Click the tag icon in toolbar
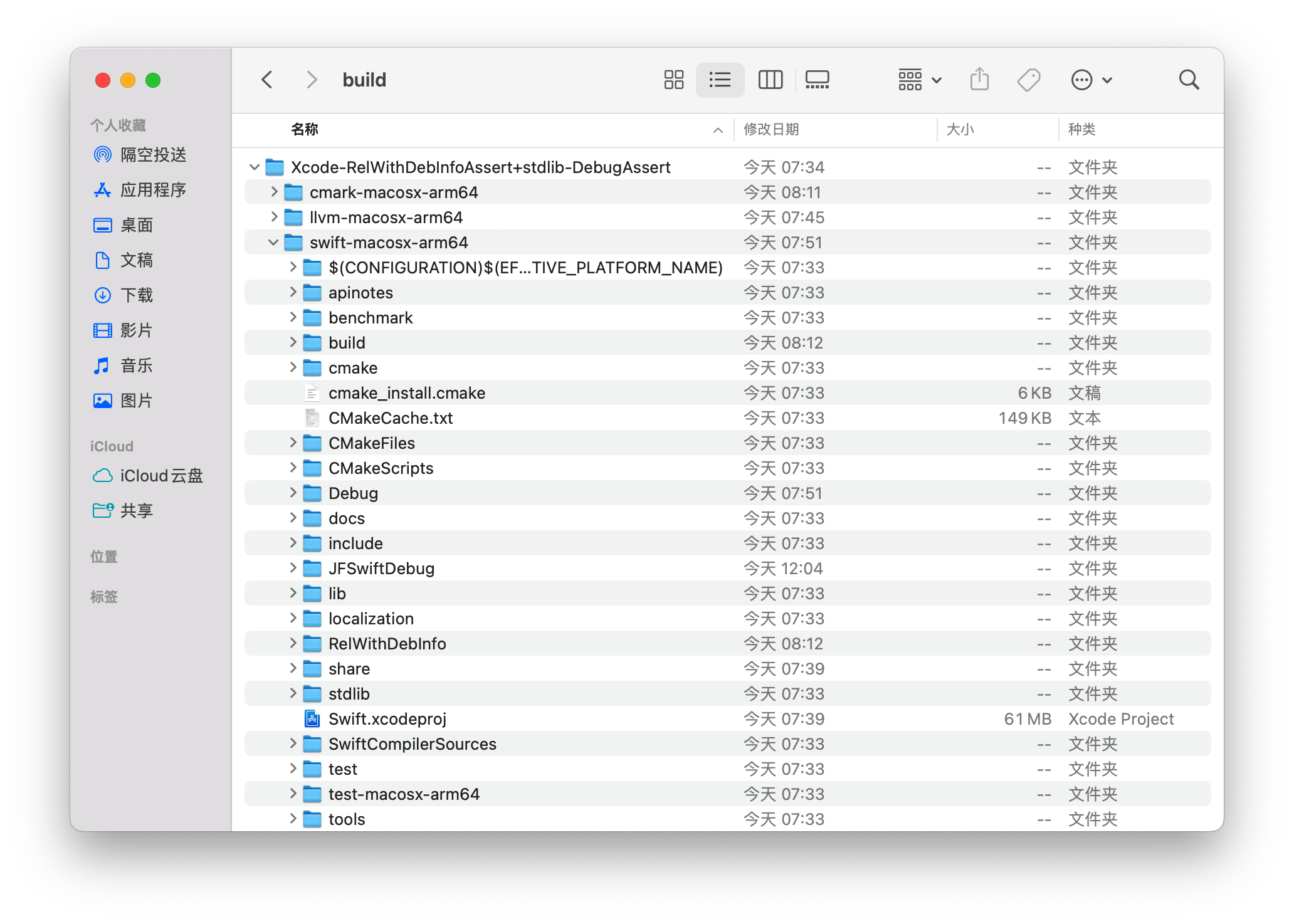Viewport: 1294px width, 924px height. click(1028, 80)
